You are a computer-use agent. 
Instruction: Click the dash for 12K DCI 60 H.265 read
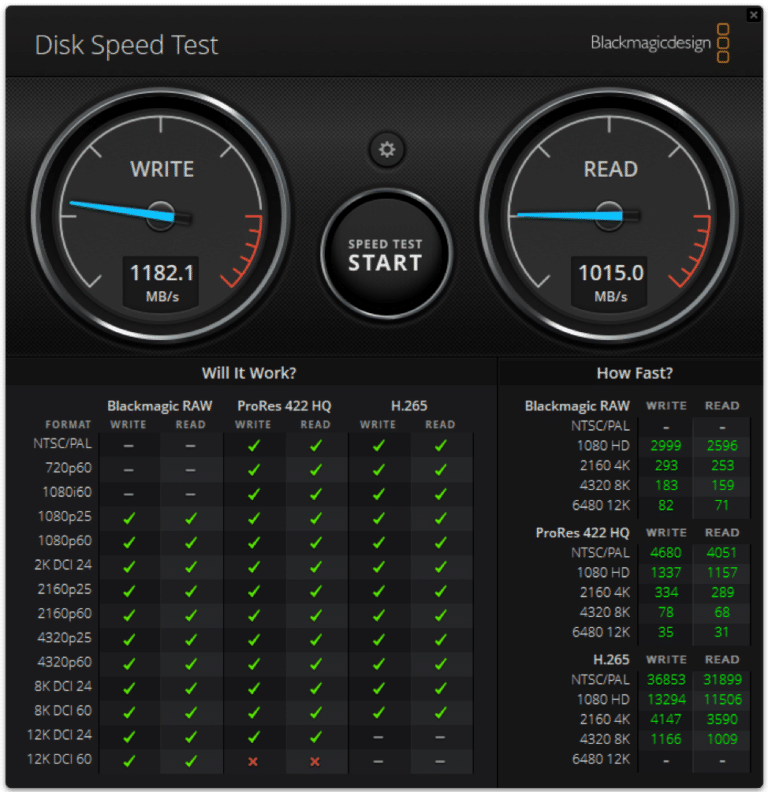(440, 762)
